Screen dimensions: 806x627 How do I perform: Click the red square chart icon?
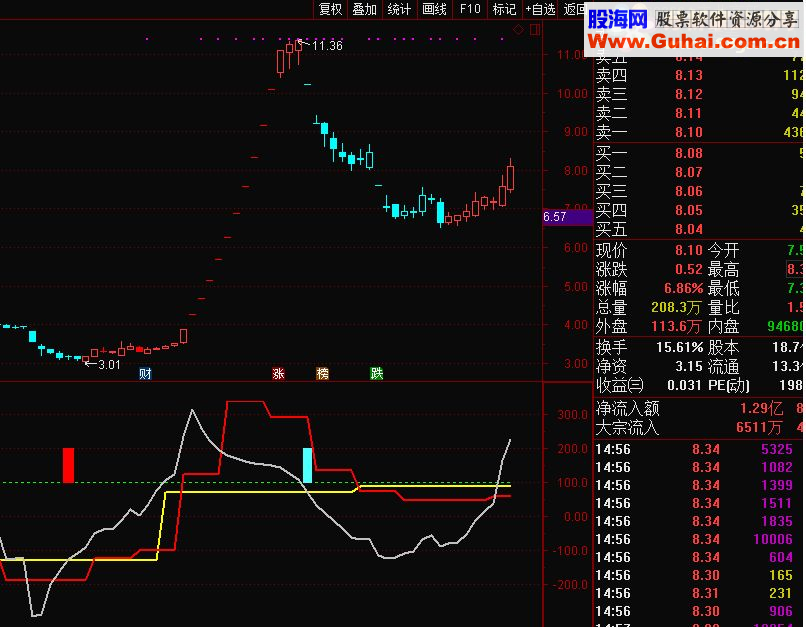[535, 30]
